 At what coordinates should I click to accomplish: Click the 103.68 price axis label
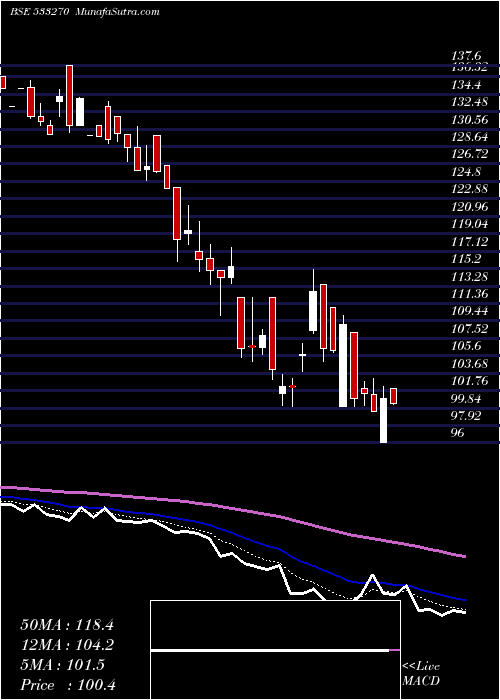(470, 363)
